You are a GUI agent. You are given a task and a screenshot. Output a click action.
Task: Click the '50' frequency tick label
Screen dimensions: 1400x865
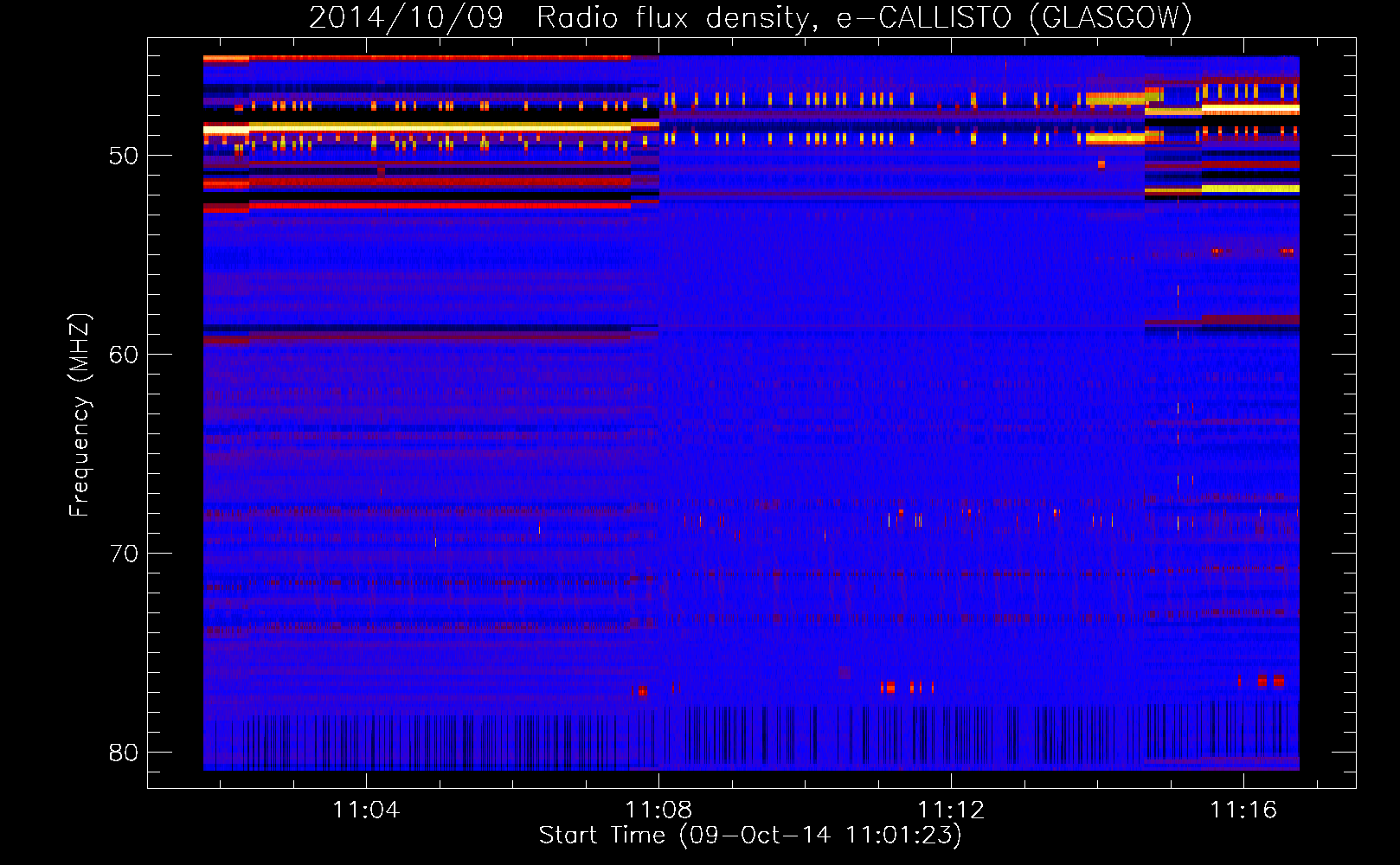click(124, 156)
